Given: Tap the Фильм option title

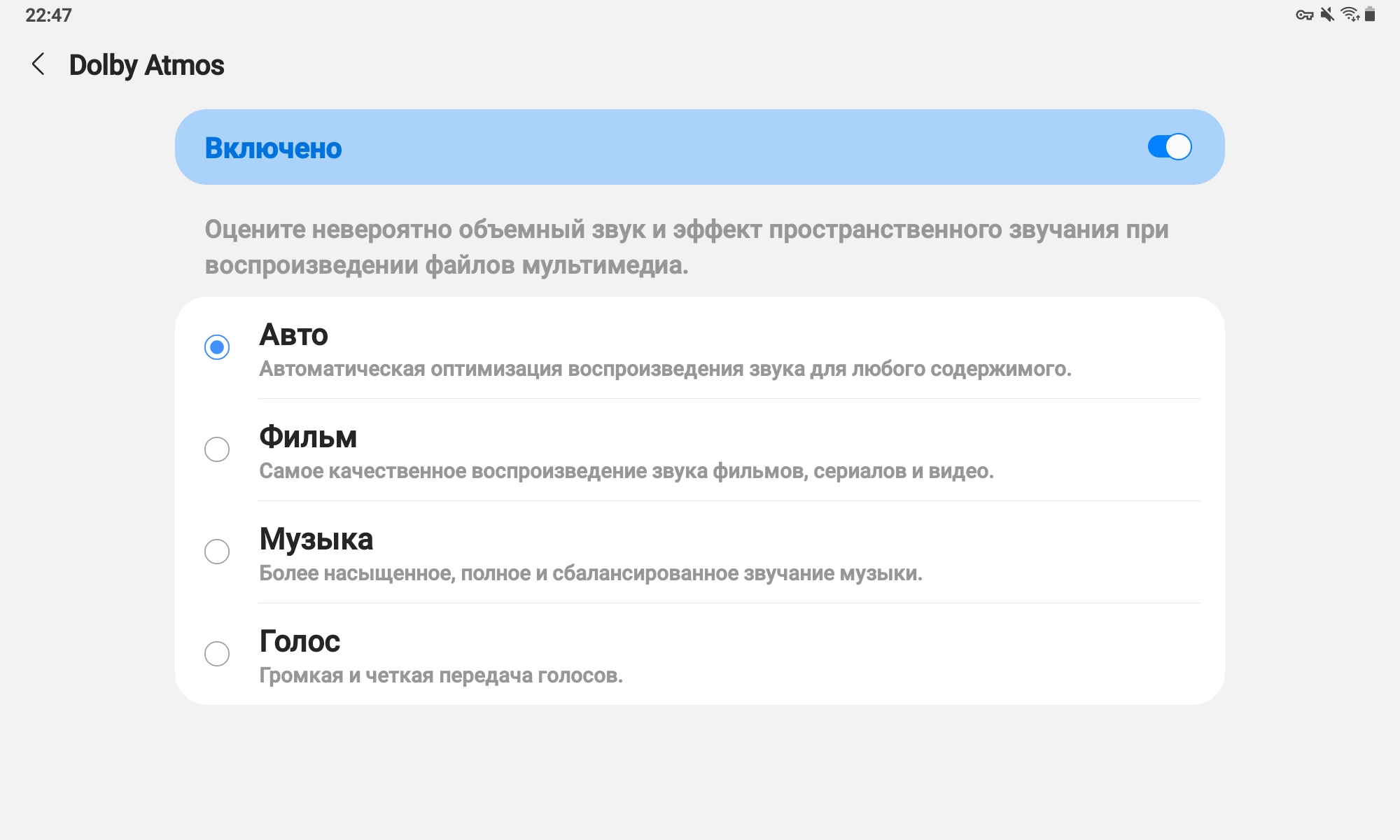Looking at the screenshot, I should coord(308,437).
